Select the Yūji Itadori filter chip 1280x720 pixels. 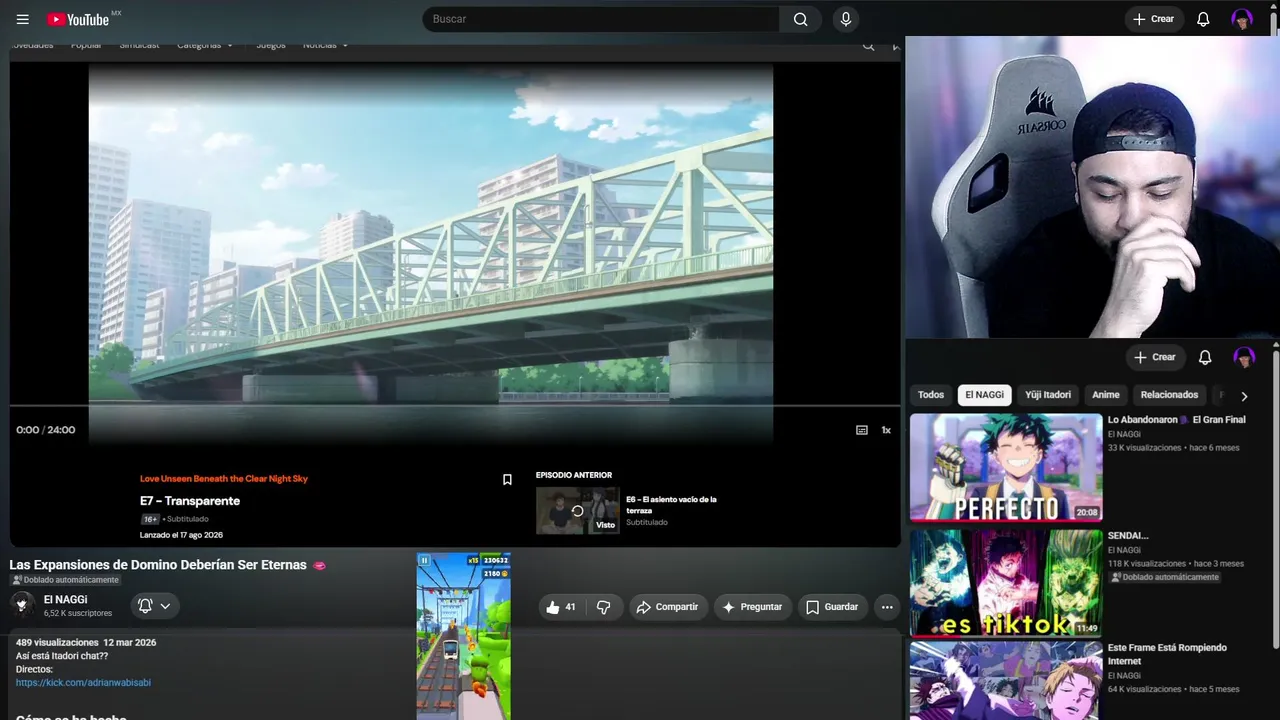pyautogui.click(x=1048, y=395)
